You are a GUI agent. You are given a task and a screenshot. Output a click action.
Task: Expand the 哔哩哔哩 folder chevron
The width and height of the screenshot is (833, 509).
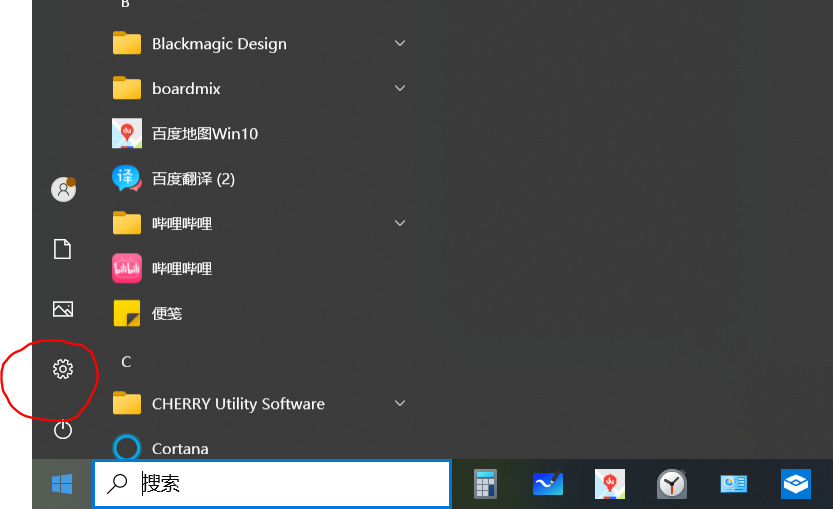(400, 223)
